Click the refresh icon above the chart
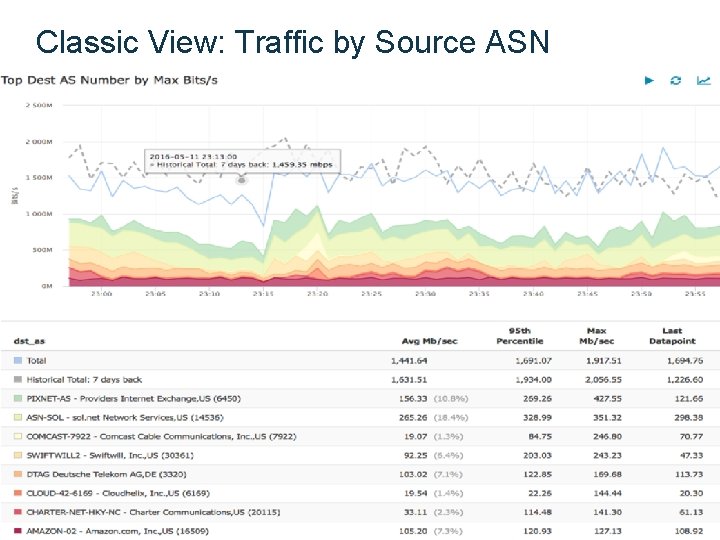 click(675, 80)
